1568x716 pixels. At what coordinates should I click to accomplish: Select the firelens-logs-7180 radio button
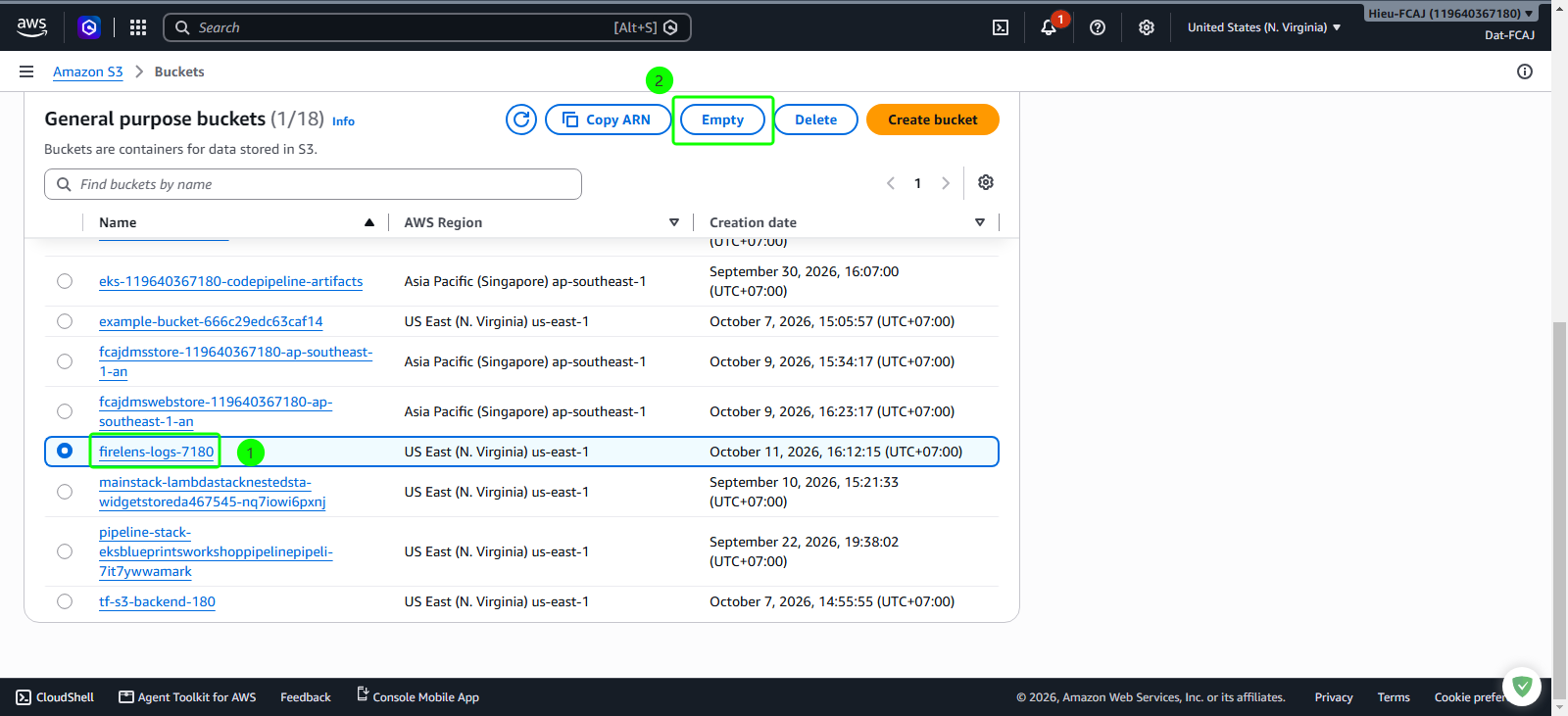coord(65,451)
